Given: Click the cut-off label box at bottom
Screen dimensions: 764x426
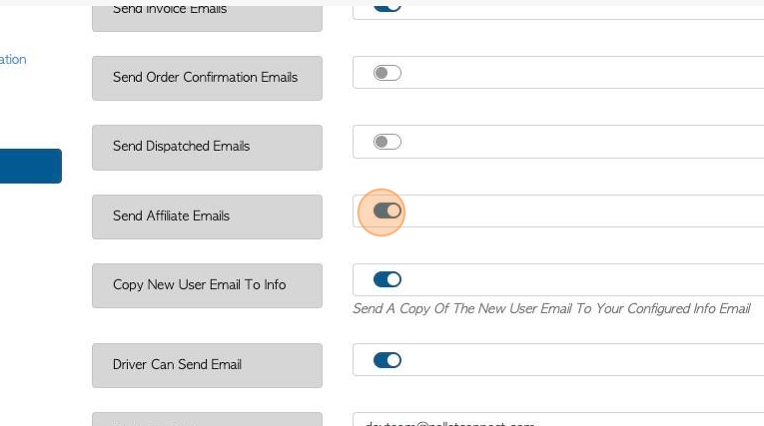Looking at the screenshot, I should click(x=207, y=419).
